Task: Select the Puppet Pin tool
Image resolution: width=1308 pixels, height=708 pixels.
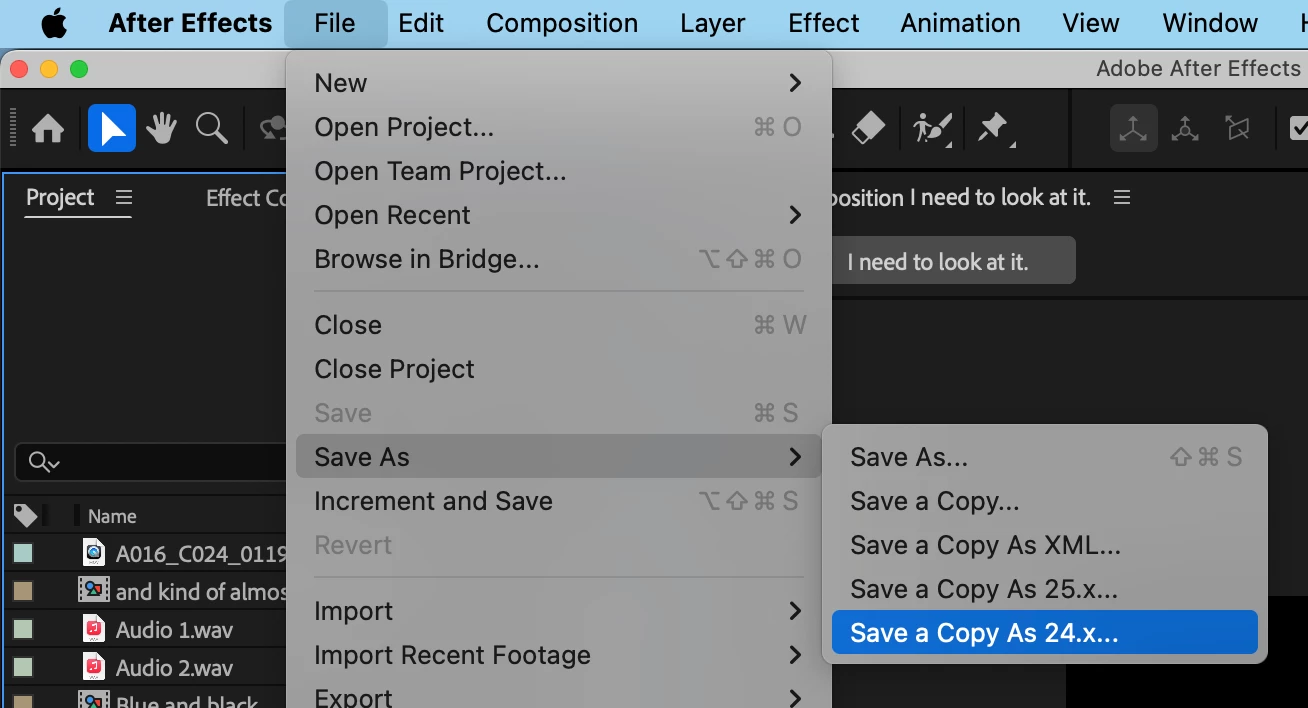Action: coord(995,128)
